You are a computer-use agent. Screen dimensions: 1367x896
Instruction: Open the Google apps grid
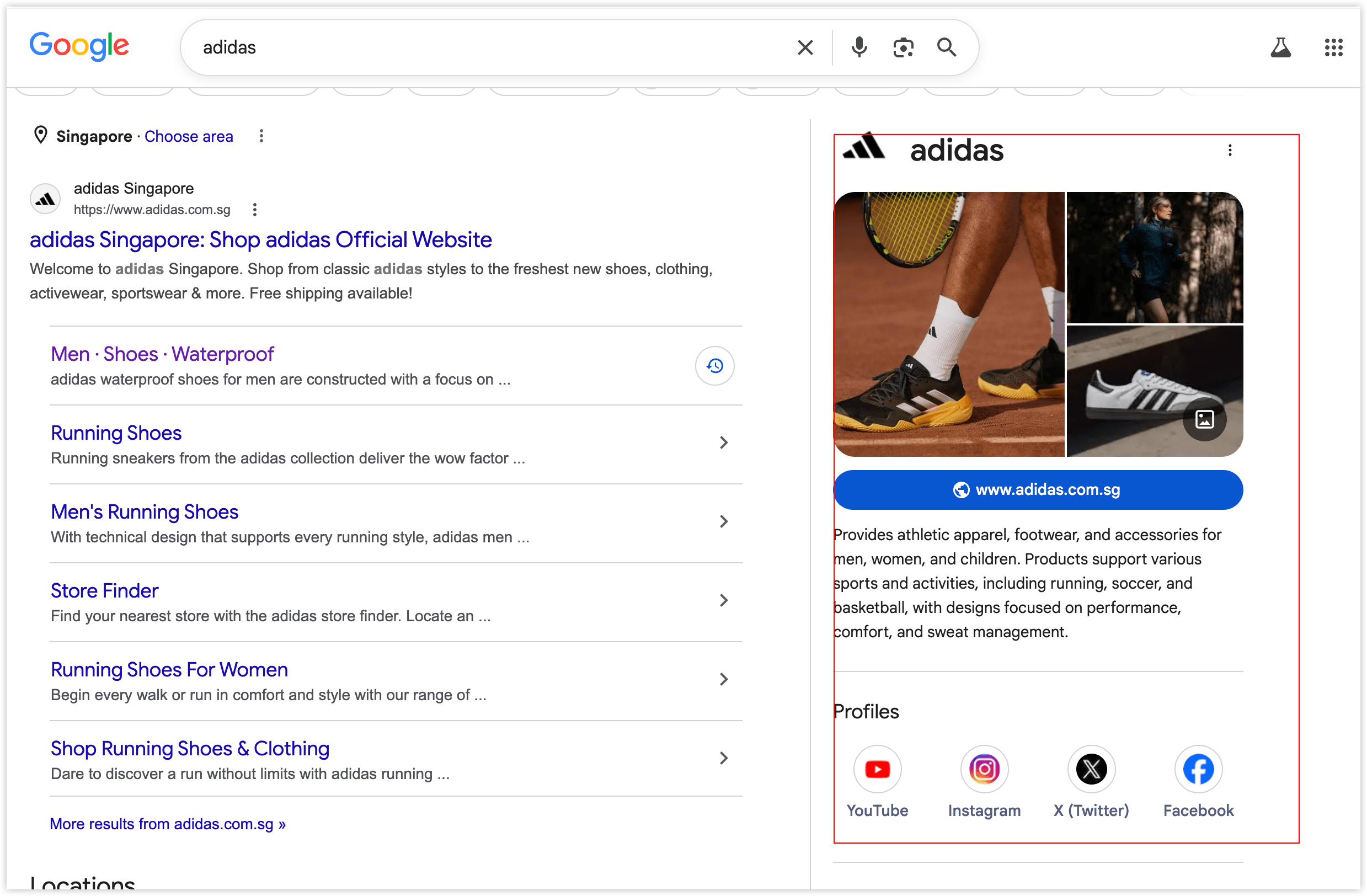[1333, 47]
